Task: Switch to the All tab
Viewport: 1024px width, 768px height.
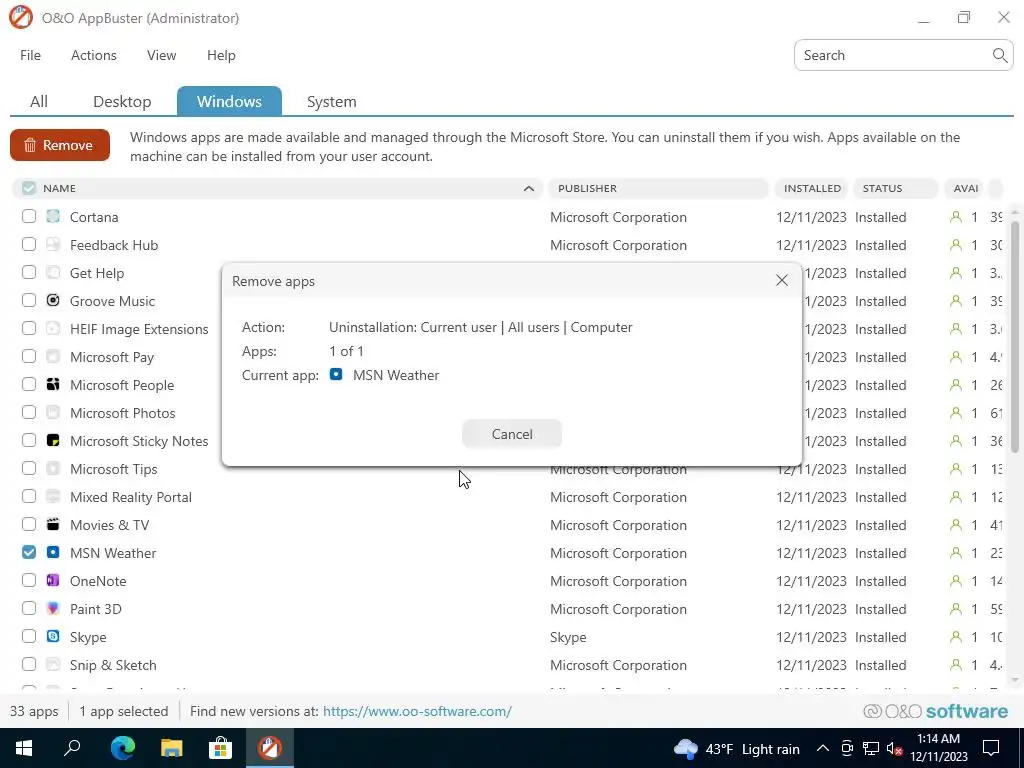Action: (x=39, y=101)
